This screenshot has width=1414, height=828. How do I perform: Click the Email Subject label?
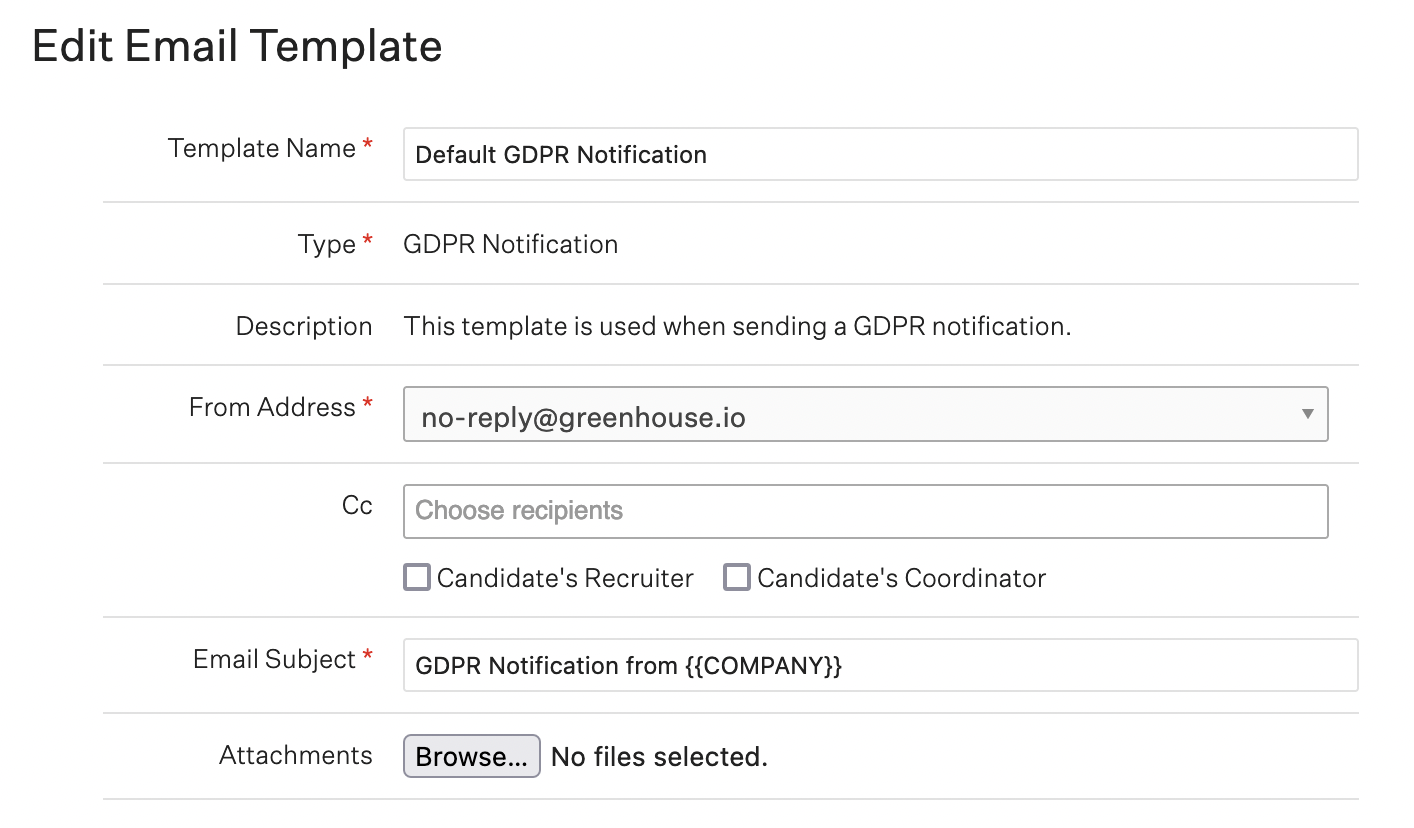tap(275, 659)
